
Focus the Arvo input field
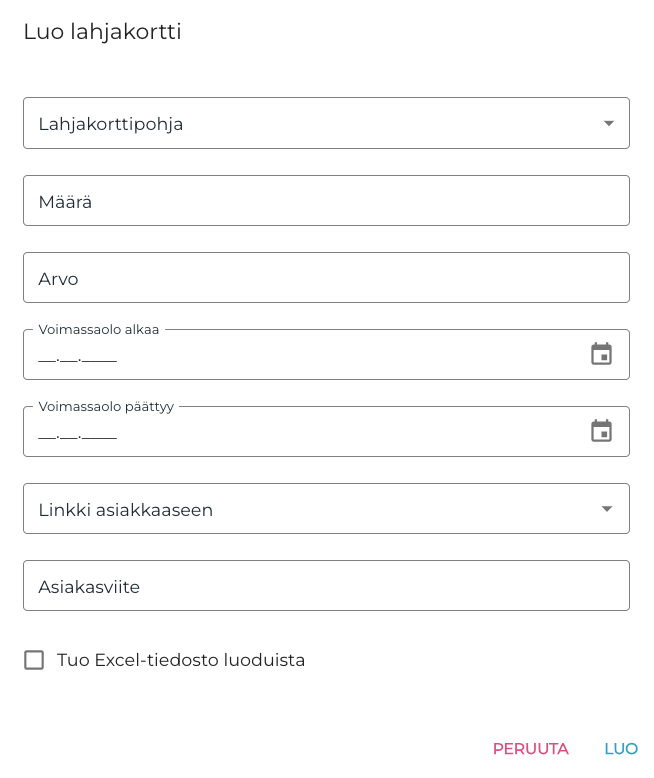pos(326,278)
